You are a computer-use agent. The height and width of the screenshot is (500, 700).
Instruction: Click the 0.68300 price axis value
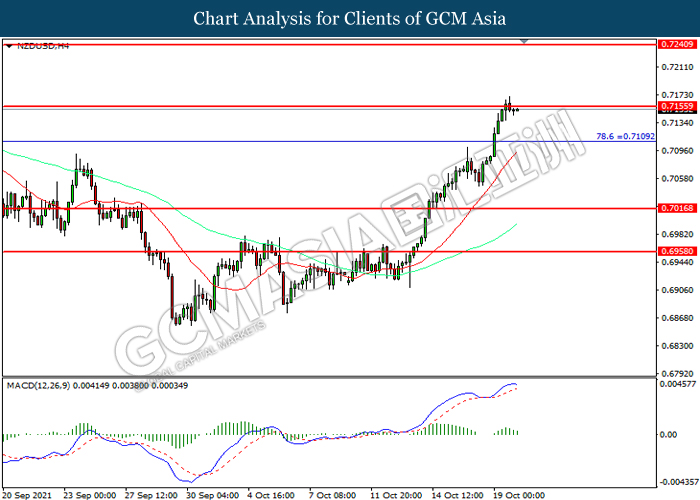tap(677, 346)
